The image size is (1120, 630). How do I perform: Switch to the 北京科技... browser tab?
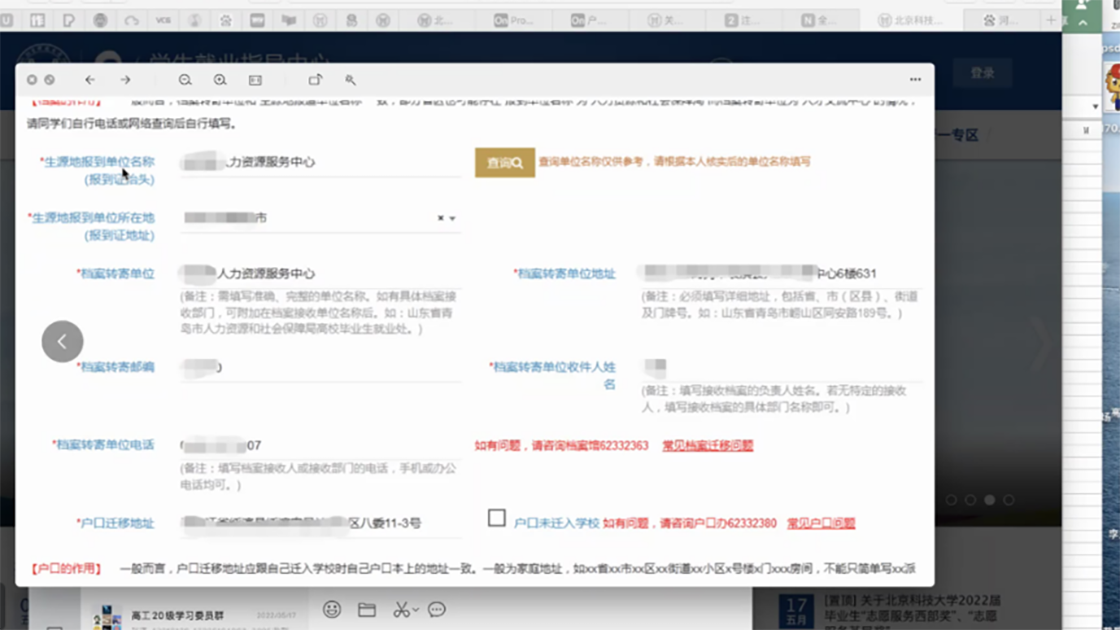pos(911,21)
